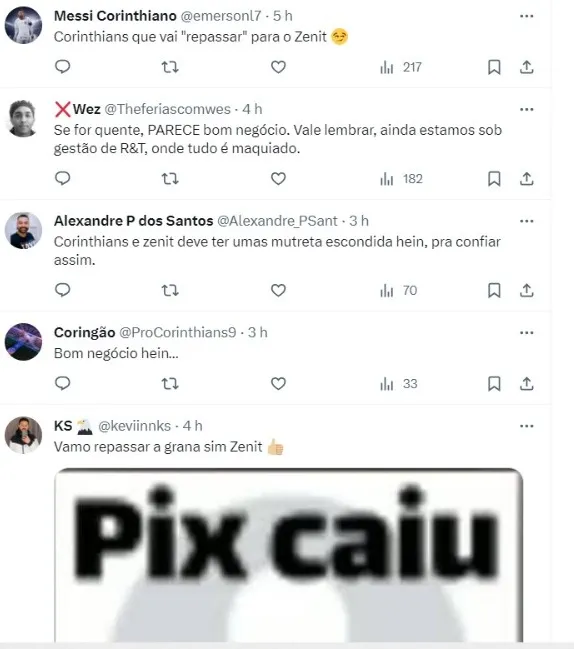View analytics showing 217 views
Screen dimensions: 574x649
pyautogui.click(x=401, y=67)
